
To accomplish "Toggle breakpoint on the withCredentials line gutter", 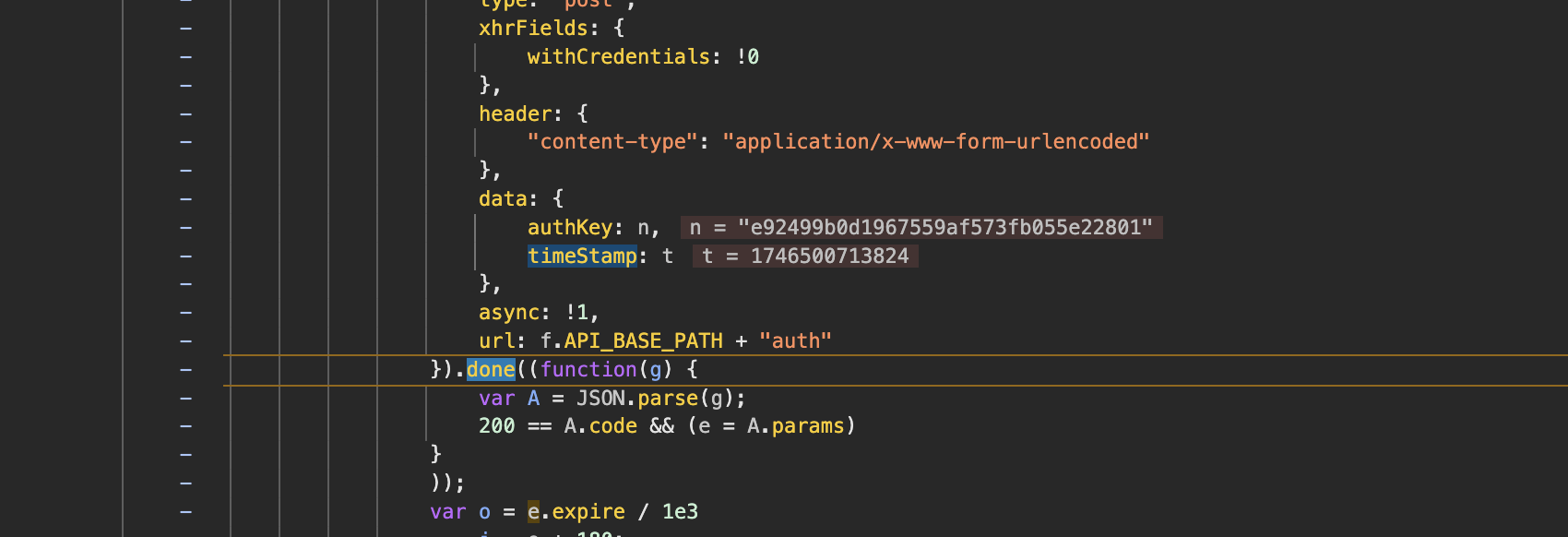I will click(186, 57).
